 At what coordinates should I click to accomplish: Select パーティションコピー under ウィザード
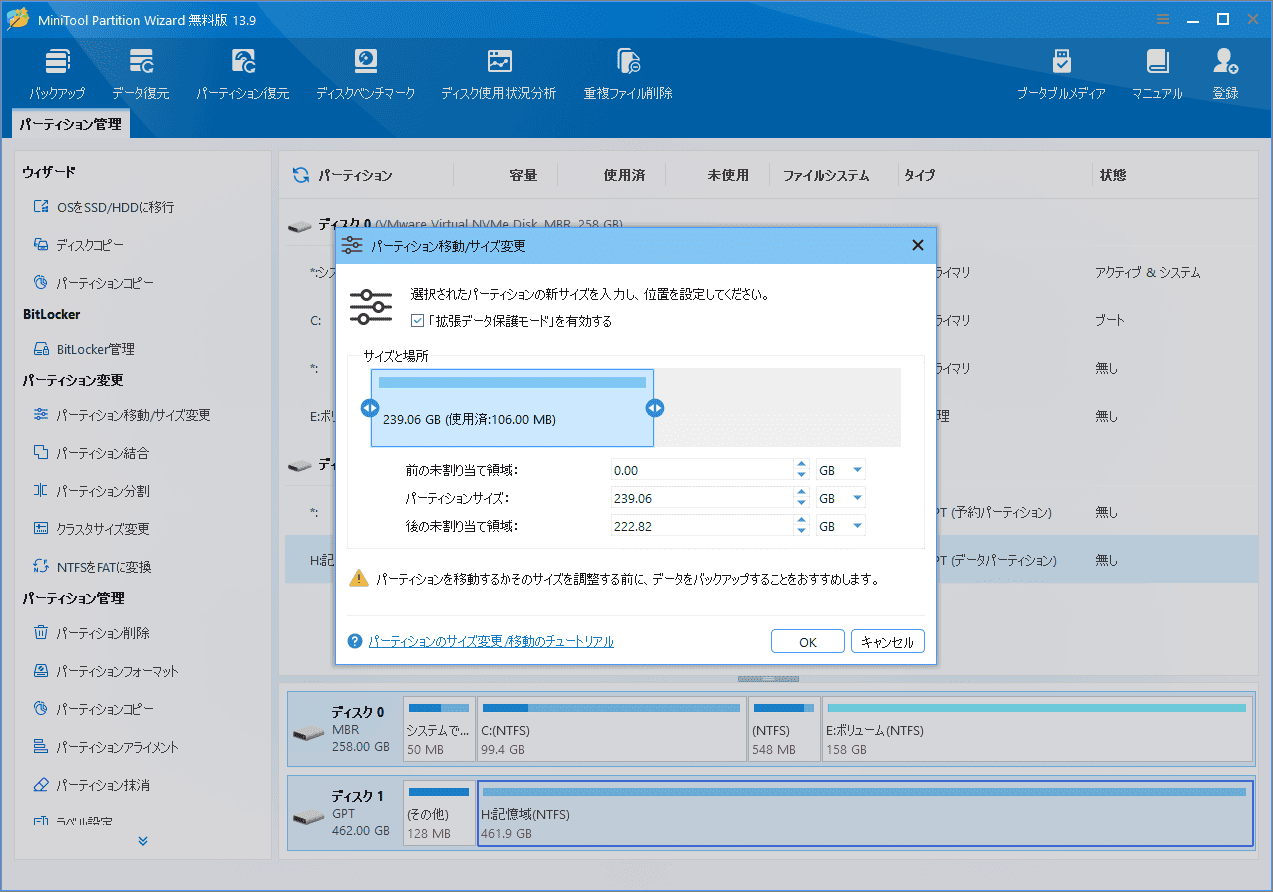pyautogui.click(x=94, y=283)
